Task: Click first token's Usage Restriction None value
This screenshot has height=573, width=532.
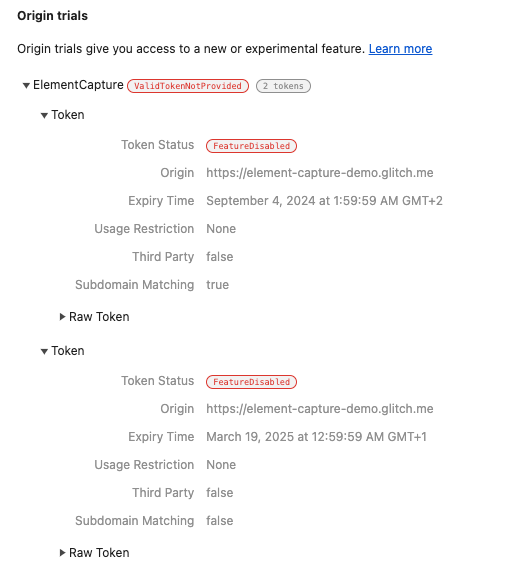Action: [221, 229]
